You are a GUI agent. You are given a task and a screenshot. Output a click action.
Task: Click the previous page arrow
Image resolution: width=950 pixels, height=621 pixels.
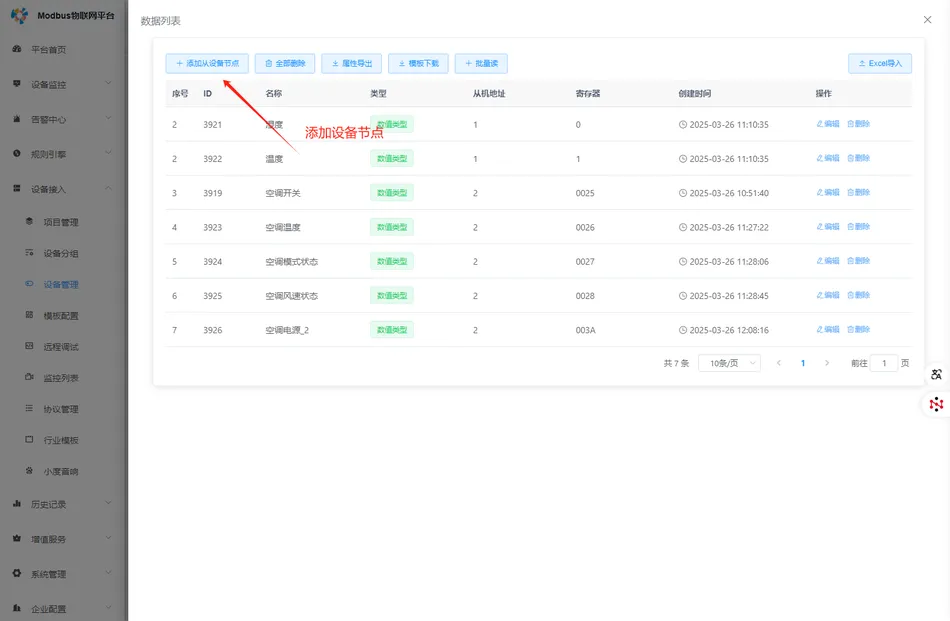coord(779,363)
